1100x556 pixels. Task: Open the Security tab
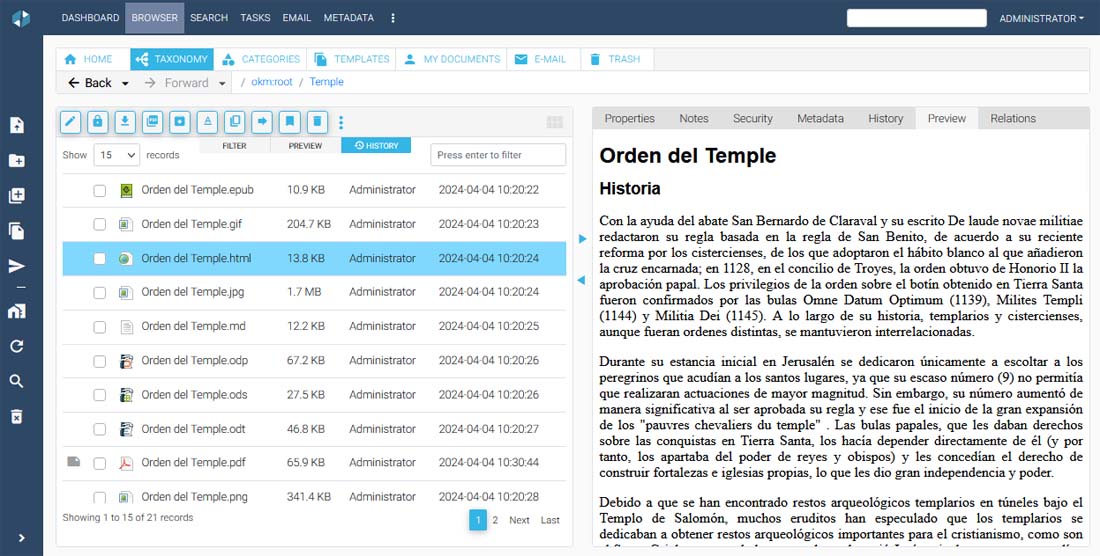752,118
